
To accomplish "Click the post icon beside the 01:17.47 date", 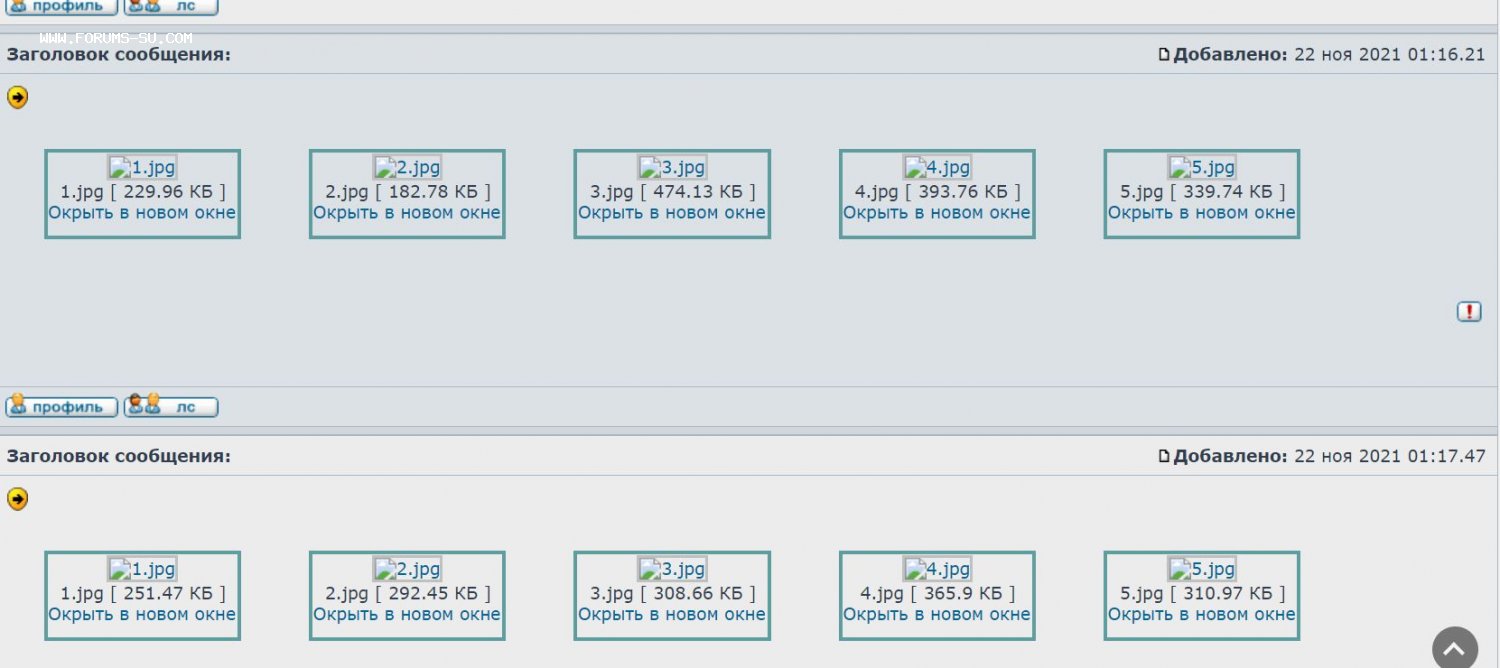I will [x=1164, y=456].
